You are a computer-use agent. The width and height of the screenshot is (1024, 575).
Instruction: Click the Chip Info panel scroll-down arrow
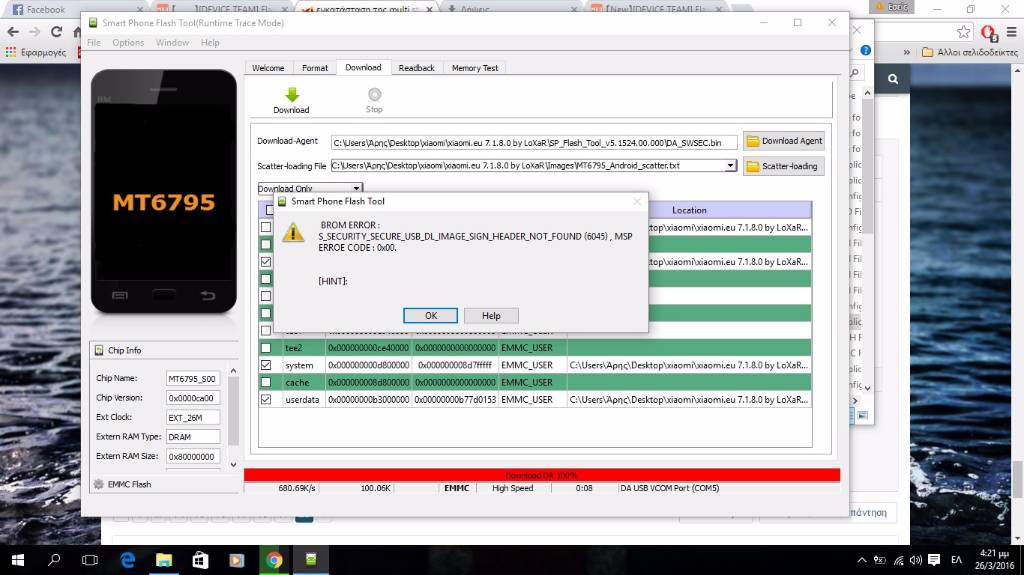[x=233, y=465]
